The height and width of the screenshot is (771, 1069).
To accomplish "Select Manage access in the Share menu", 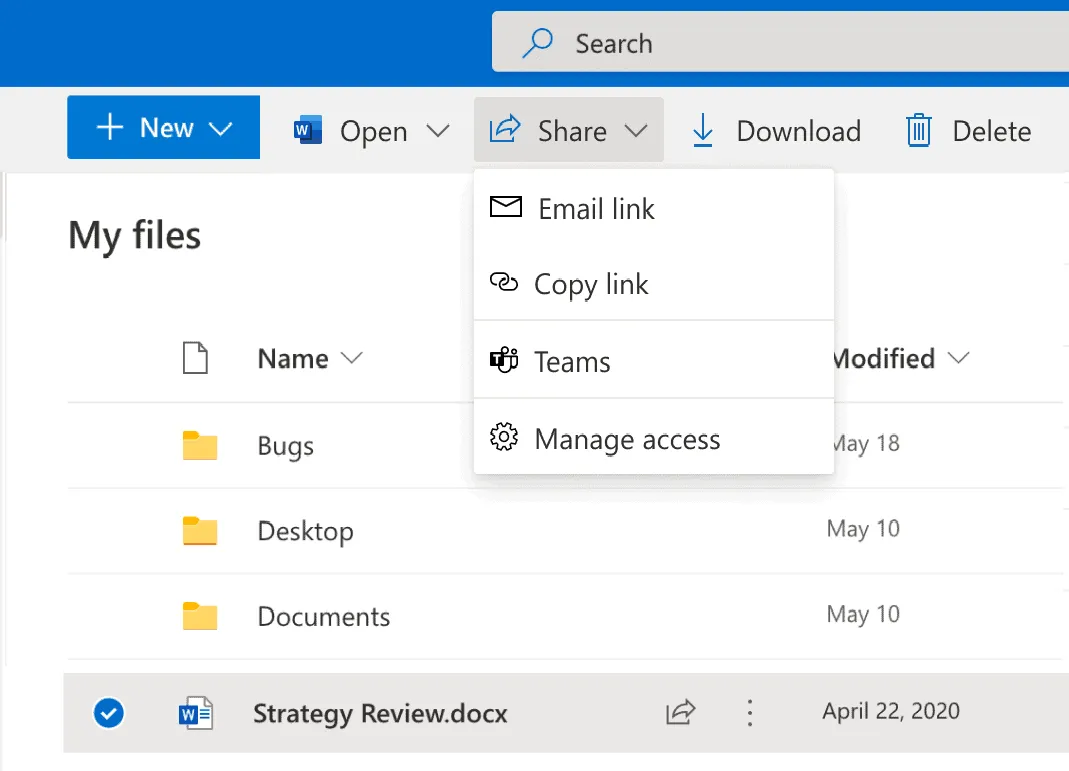I will (628, 438).
